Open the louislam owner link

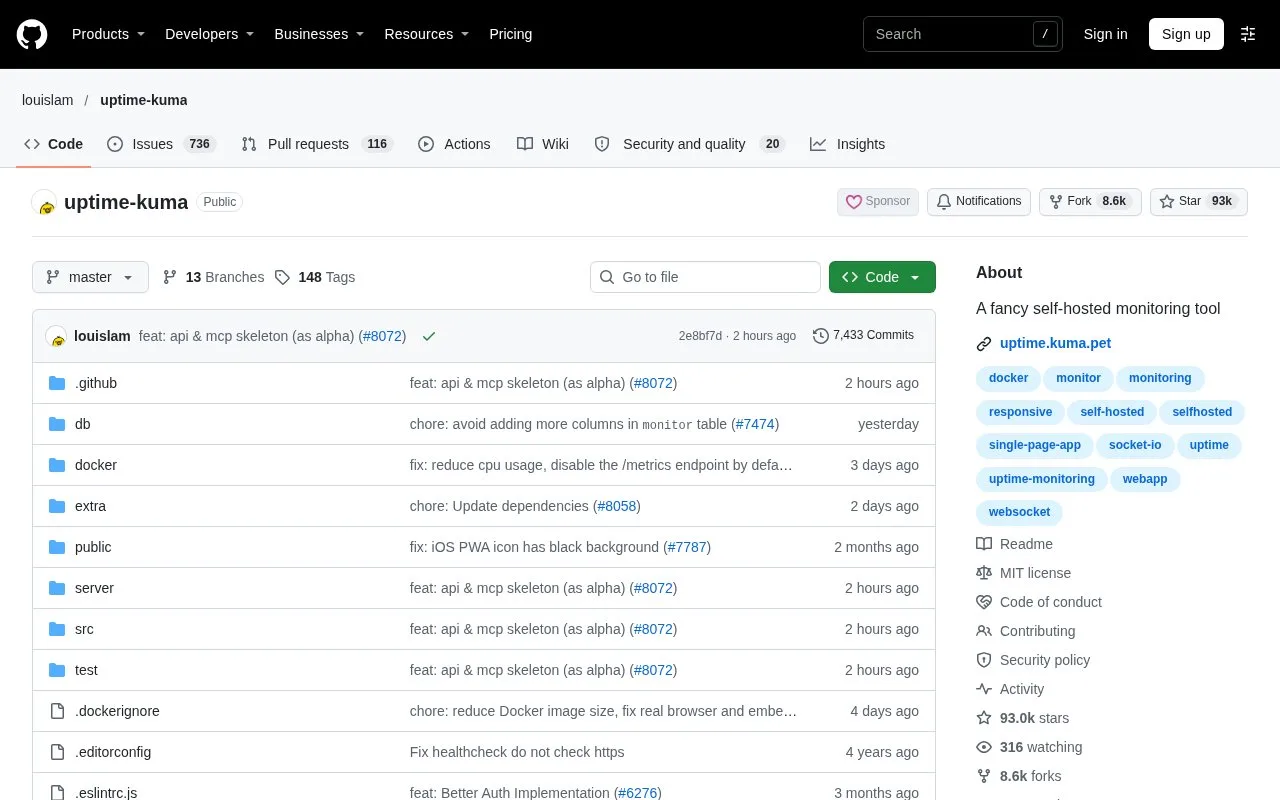coord(48,100)
